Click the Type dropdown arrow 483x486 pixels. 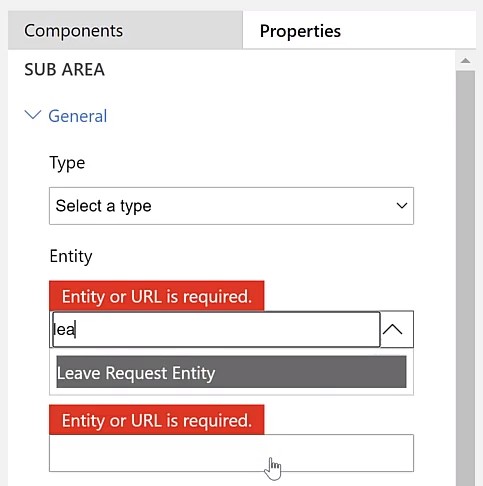(402, 206)
